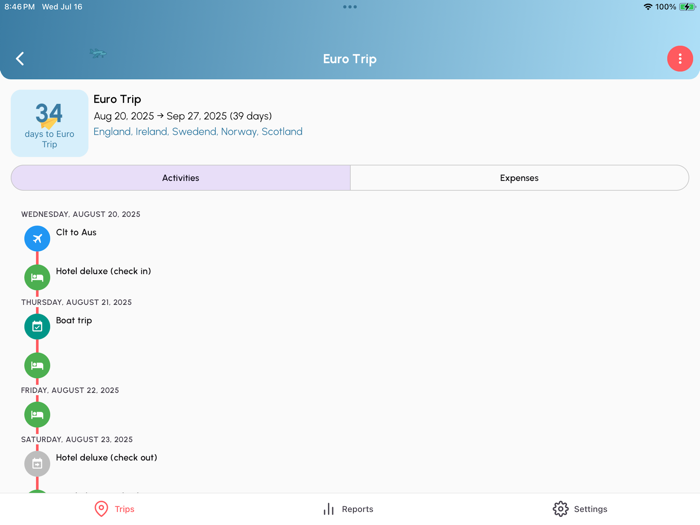This screenshot has height=525, width=700.
Task: Open the Trips tab in bottom bar
Action: [114, 509]
